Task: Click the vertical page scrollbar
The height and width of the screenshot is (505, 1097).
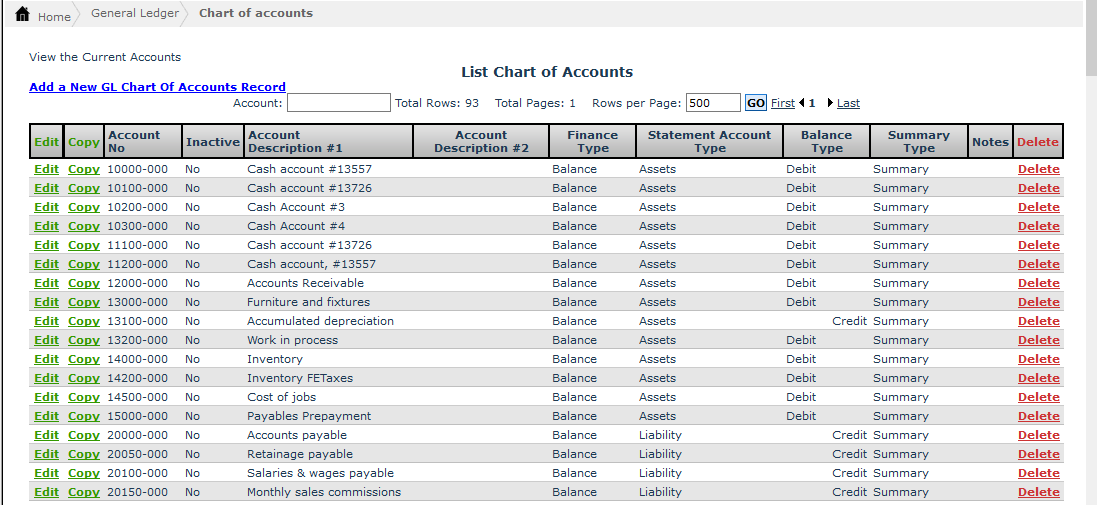Action: click(1090, 250)
